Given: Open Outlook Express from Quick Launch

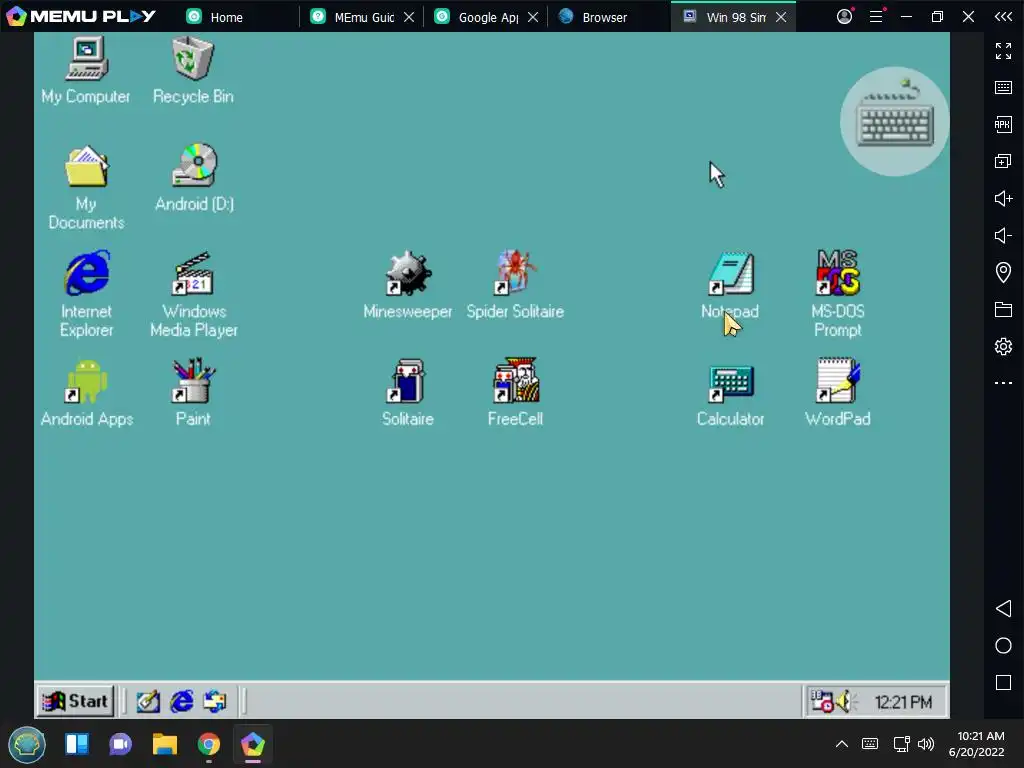Looking at the screenshot, I should pyautogui.click(x=215, y=702).
